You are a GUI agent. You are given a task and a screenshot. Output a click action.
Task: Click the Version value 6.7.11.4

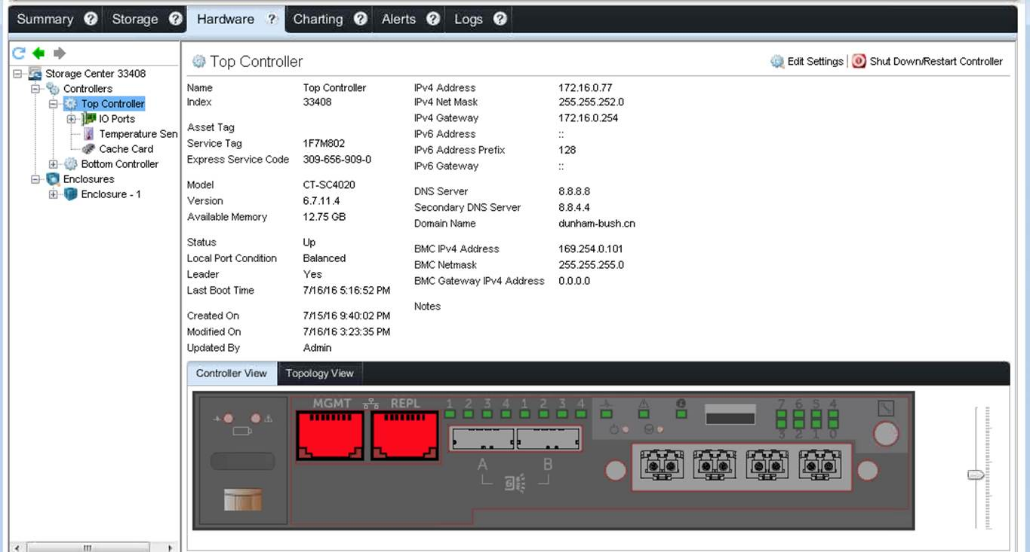(321, 201)
